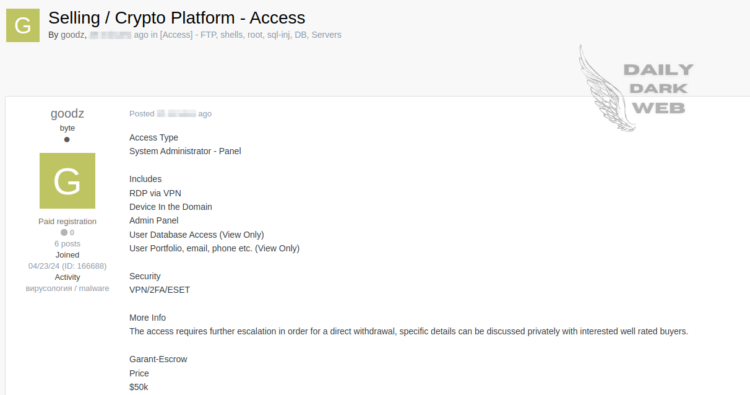Image resolution: width=750 pixels, height=395 pixels.
Task: Open the 'Posted ... ago' timestamp link
Action: (x=170, y=114)
